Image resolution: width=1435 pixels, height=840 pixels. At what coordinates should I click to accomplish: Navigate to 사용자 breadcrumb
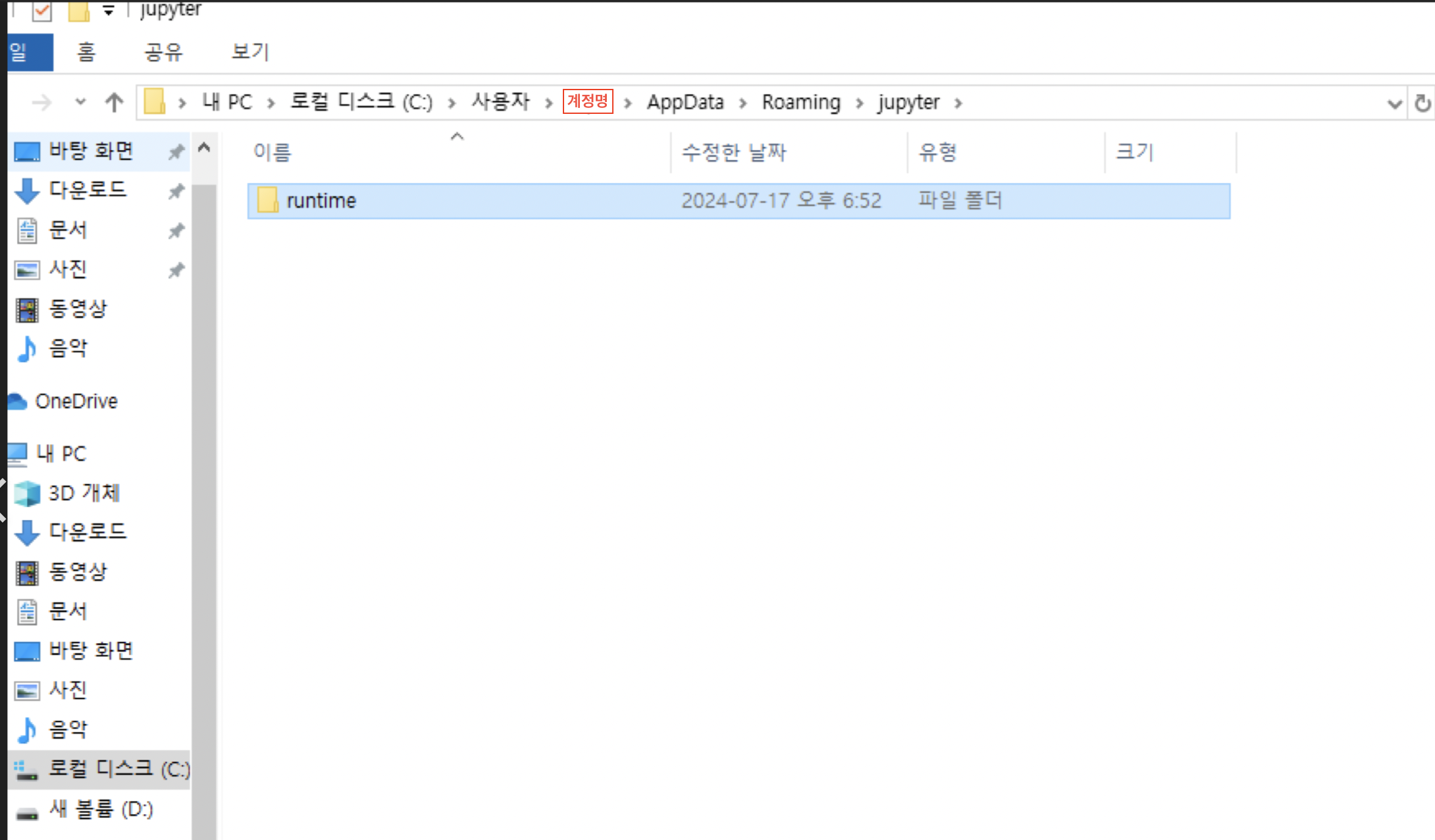500,102
